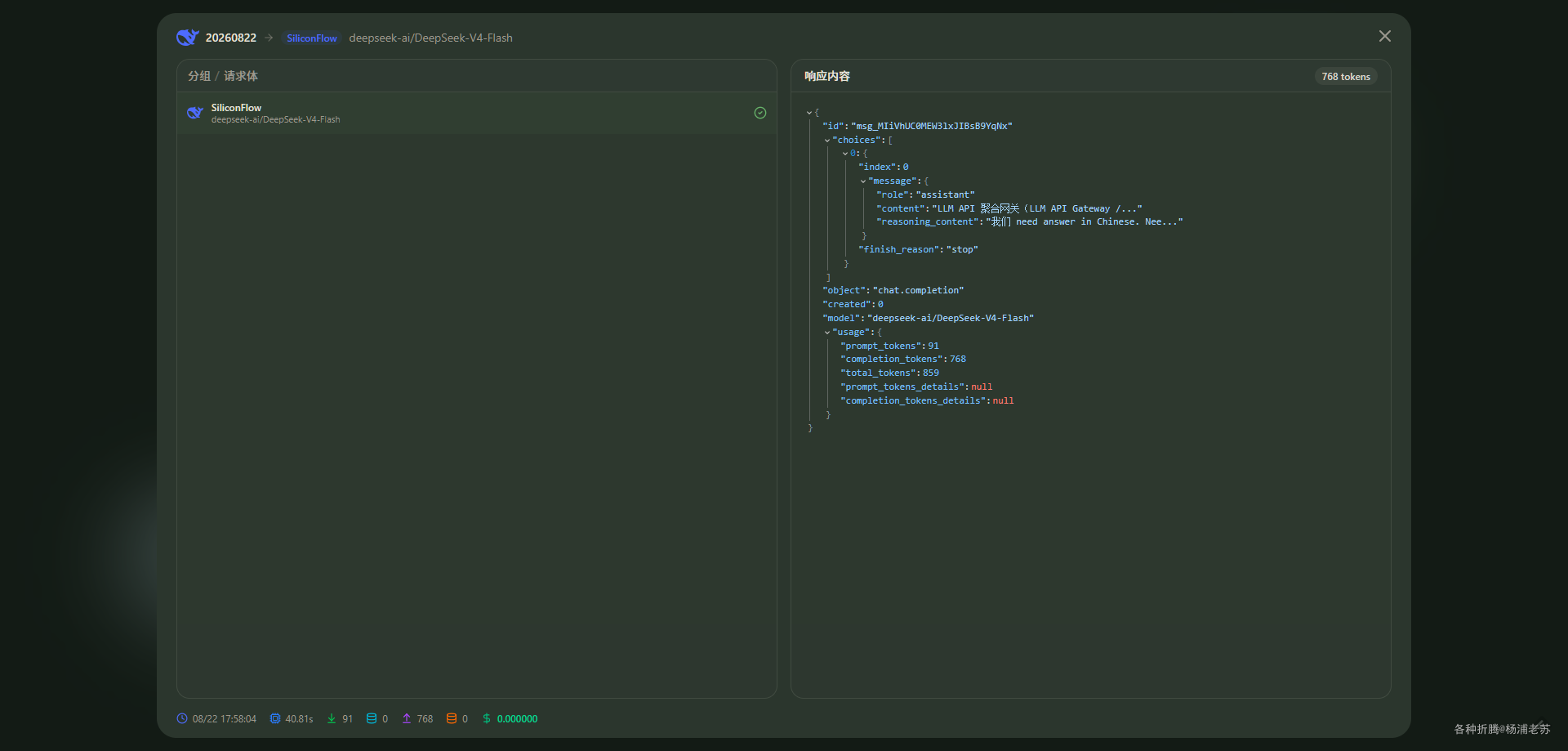
Task: Collapse the "choices" array
Action: point(827,141)
